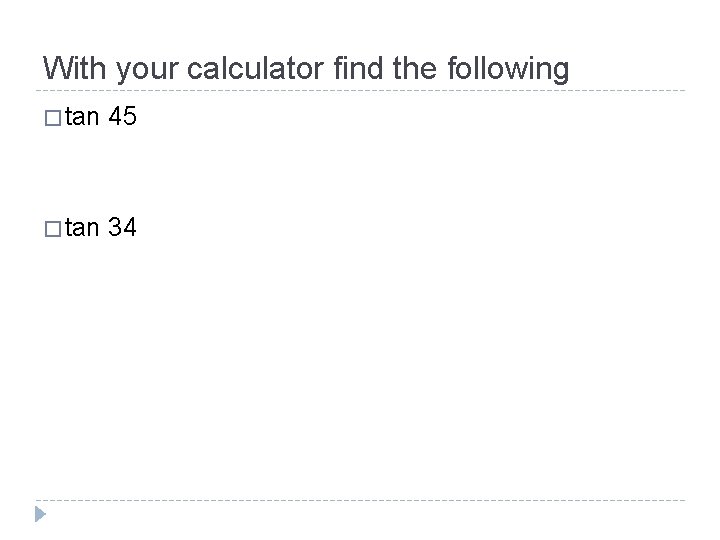Click the blank margin above the slide title

[x=360, y=25]
